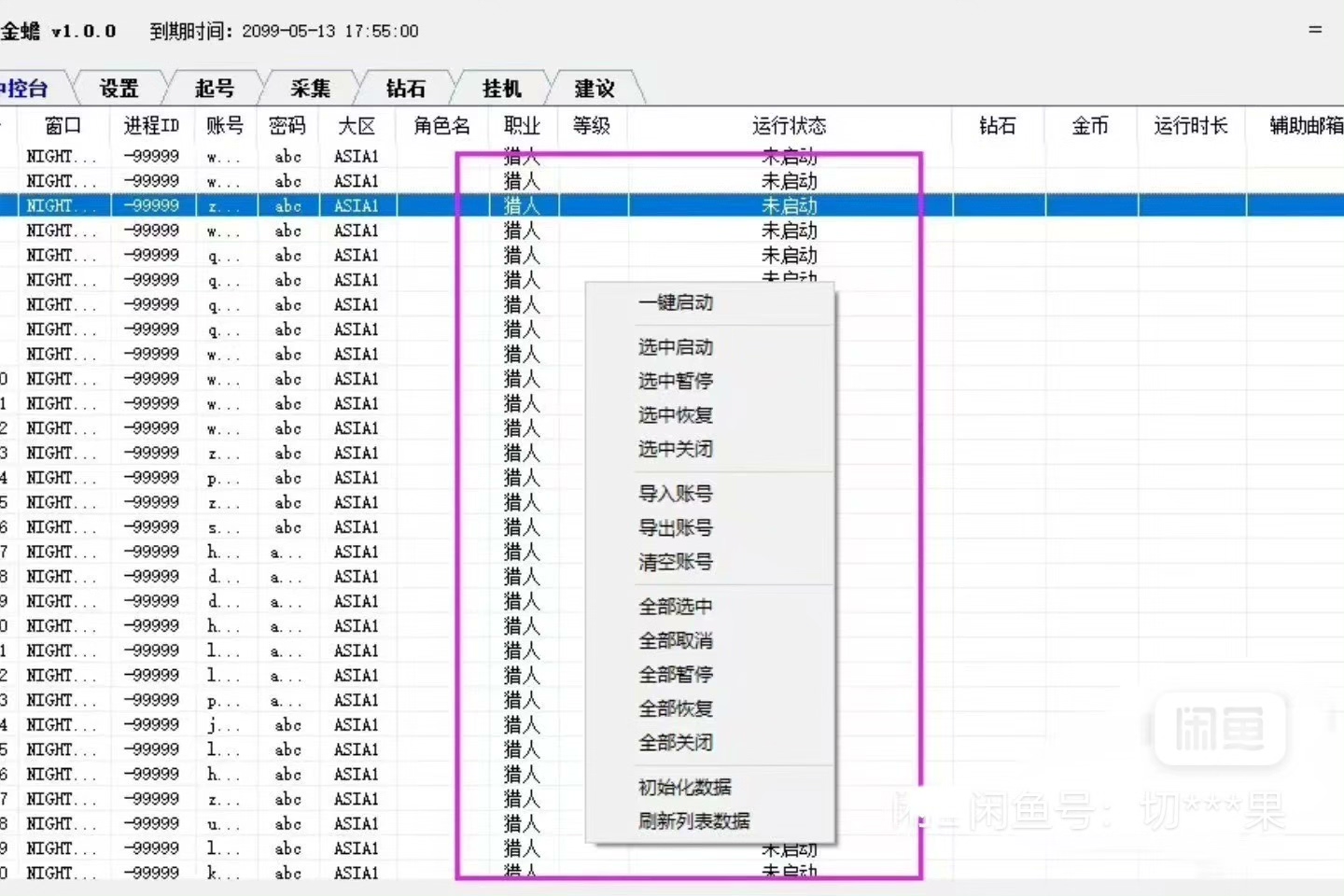Click 全部关闭 menu entry
Image resolution: width=1344 pixels, height=896 pixels.
point(676,743)
